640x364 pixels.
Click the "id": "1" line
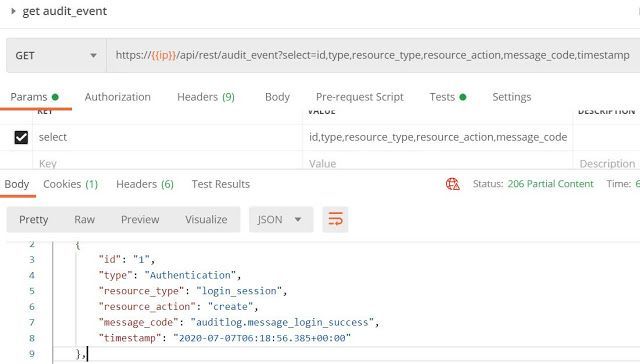pos(127,260)
